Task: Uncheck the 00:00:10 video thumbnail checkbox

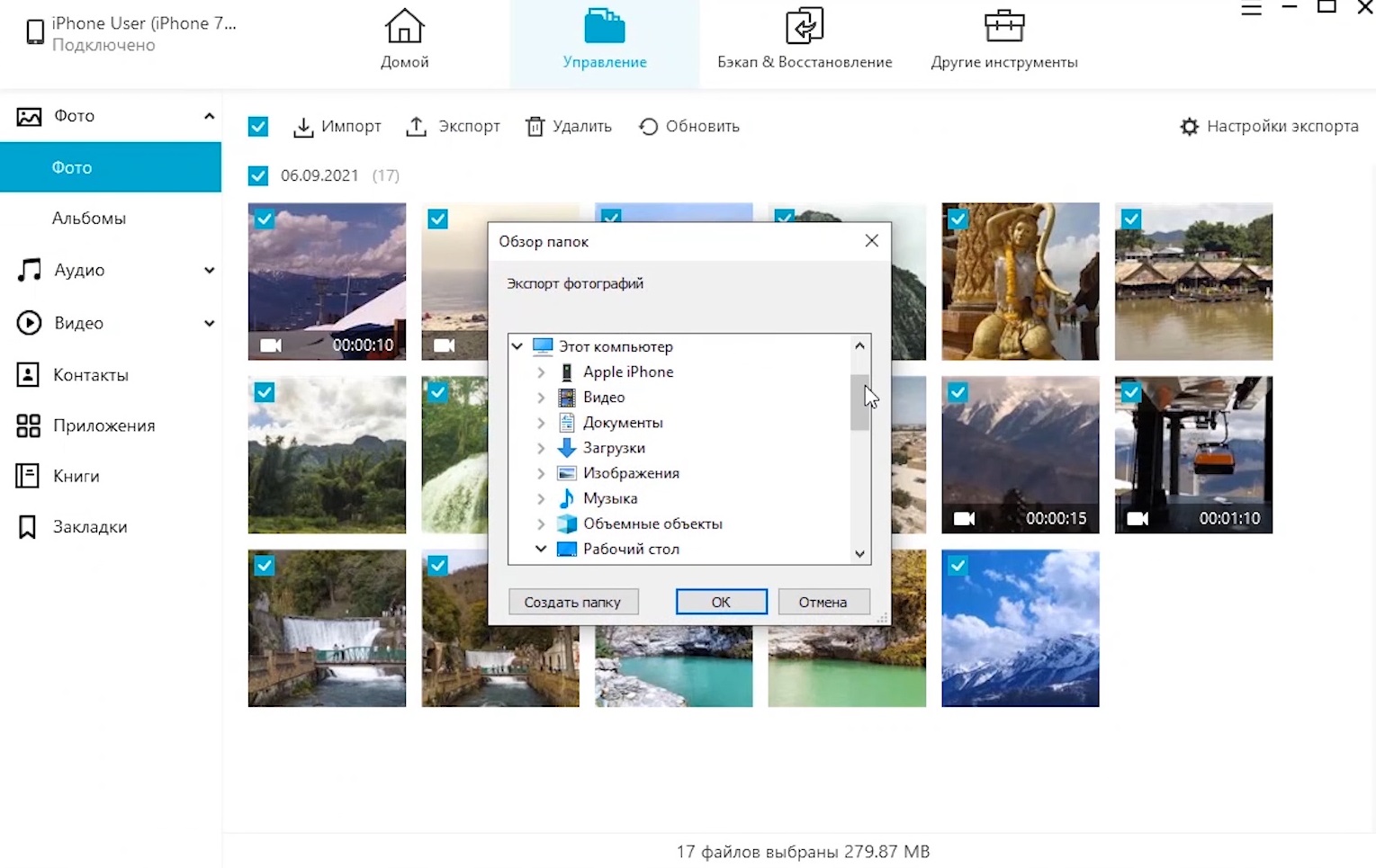Action: [x=265, y=219]
